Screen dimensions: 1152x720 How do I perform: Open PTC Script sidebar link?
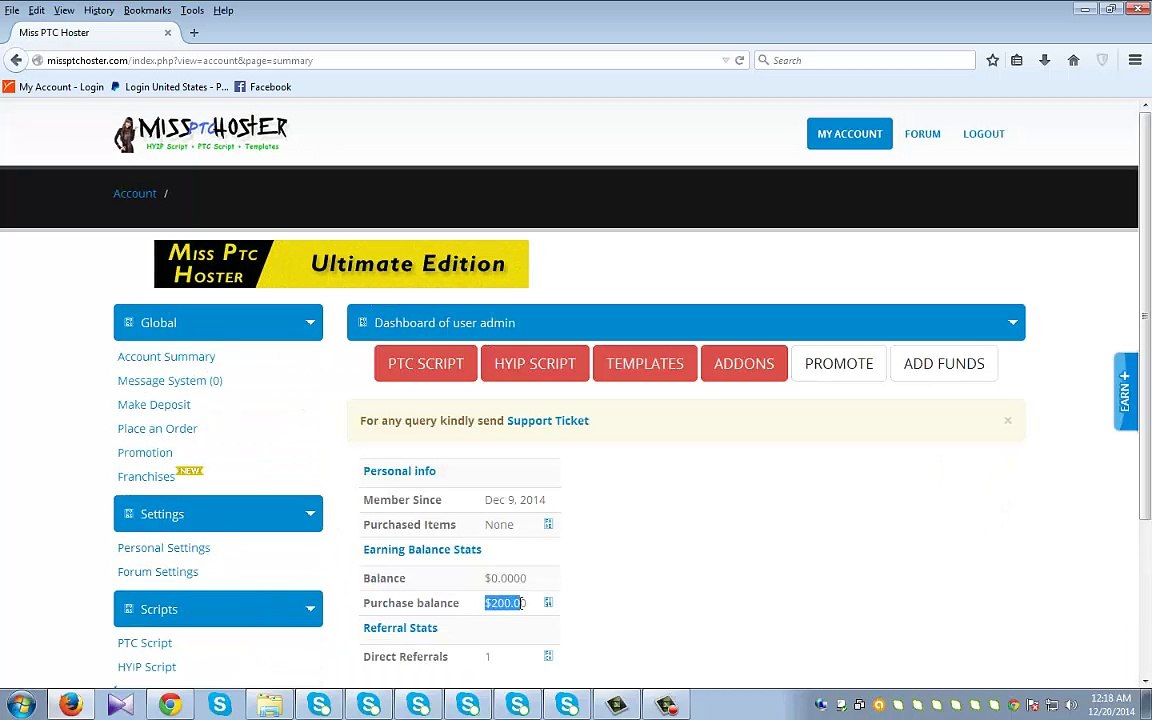pyautogui.click(x=145, y=643)
